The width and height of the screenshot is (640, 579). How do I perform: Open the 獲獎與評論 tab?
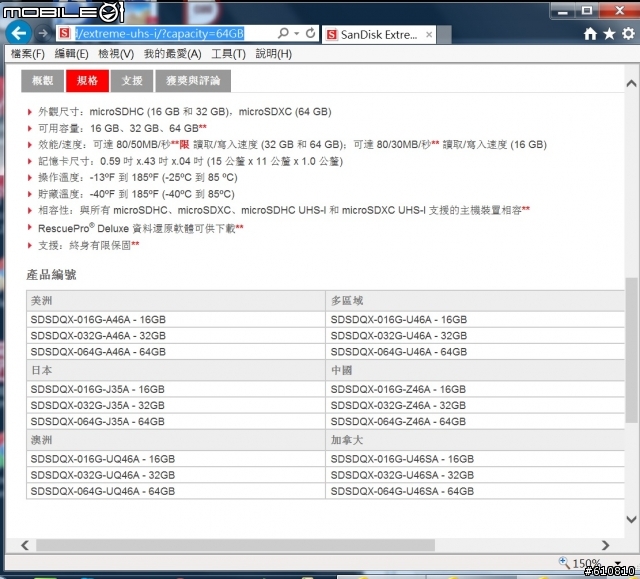click(193, 81)
